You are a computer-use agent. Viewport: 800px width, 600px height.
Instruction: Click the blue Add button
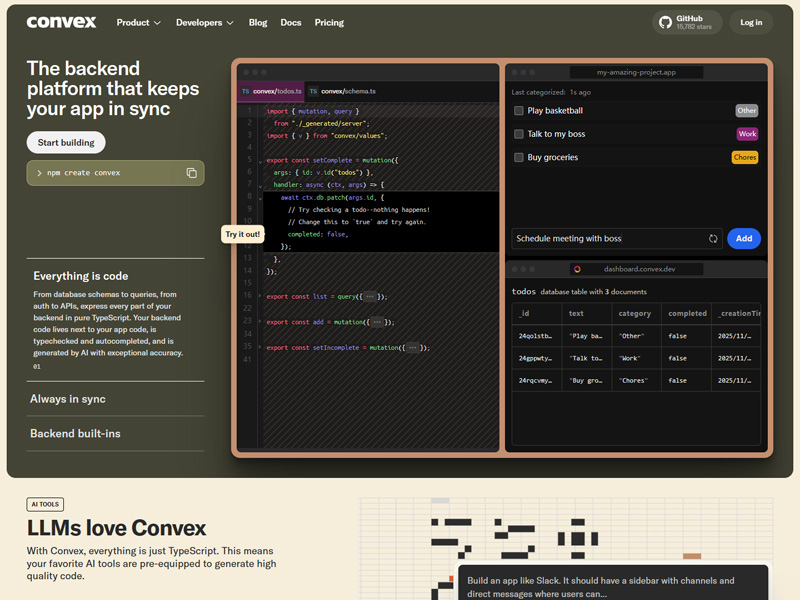[744, 239]
